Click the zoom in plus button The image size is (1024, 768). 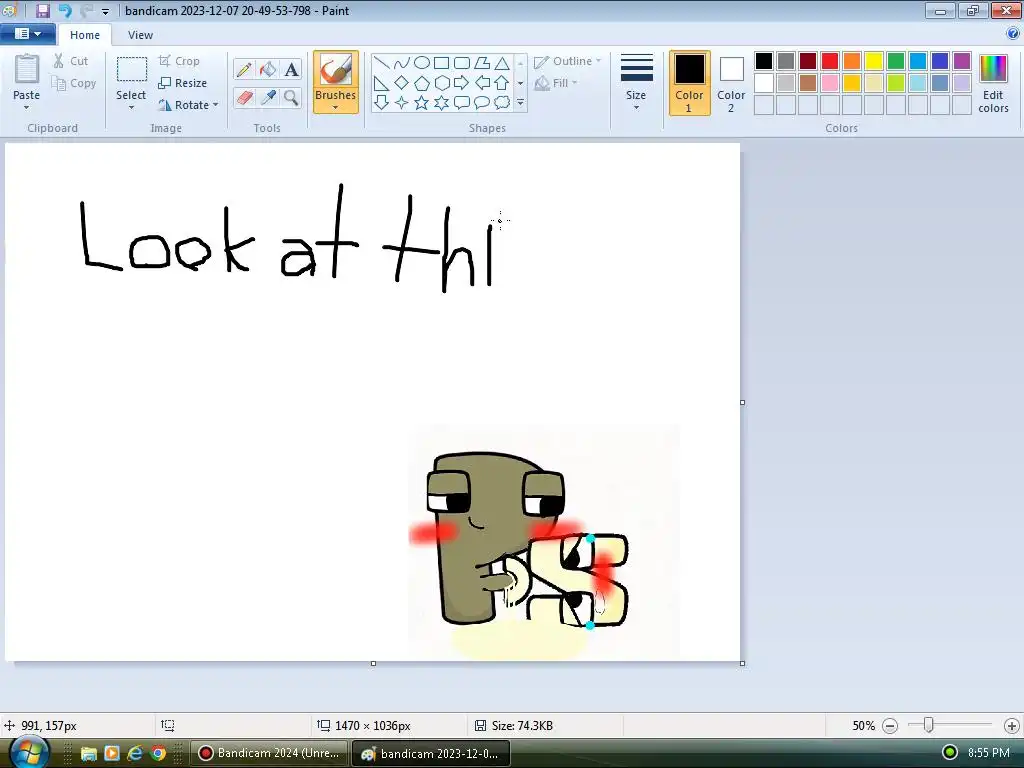pyautogui.click(x=1012, y=726)
